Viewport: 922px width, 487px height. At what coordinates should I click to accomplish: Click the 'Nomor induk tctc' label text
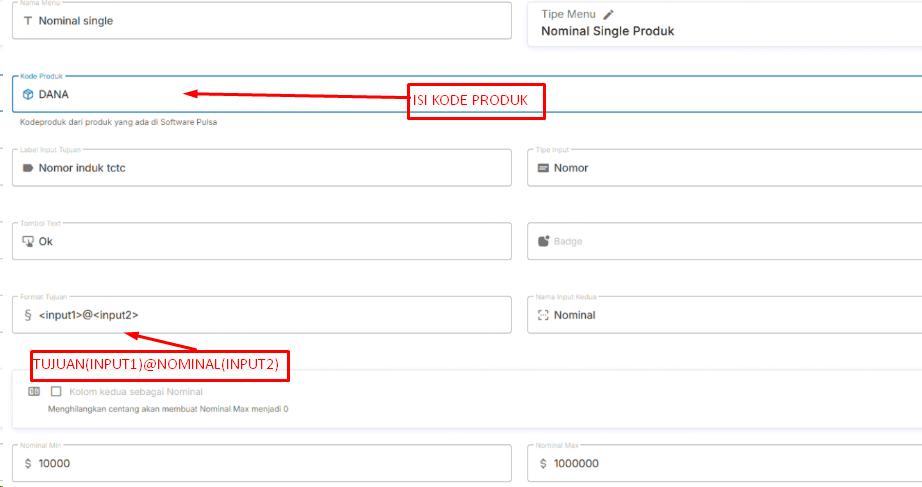coord(82,168)
